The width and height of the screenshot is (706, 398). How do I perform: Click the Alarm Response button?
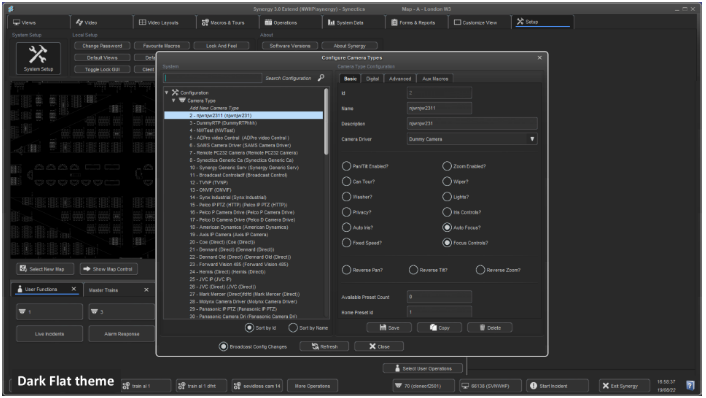[x=122, y=334]
